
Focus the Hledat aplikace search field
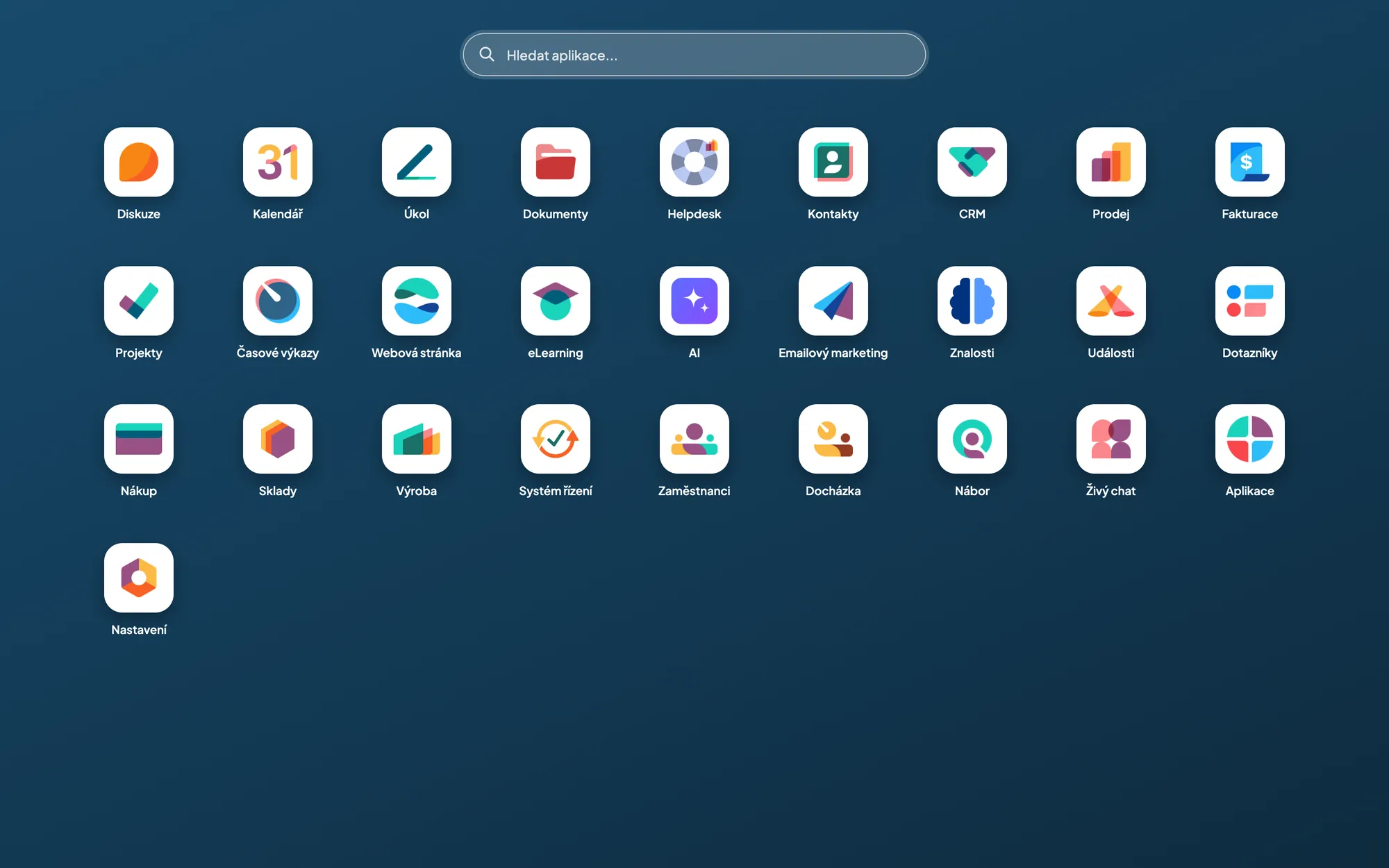[694, 55]
